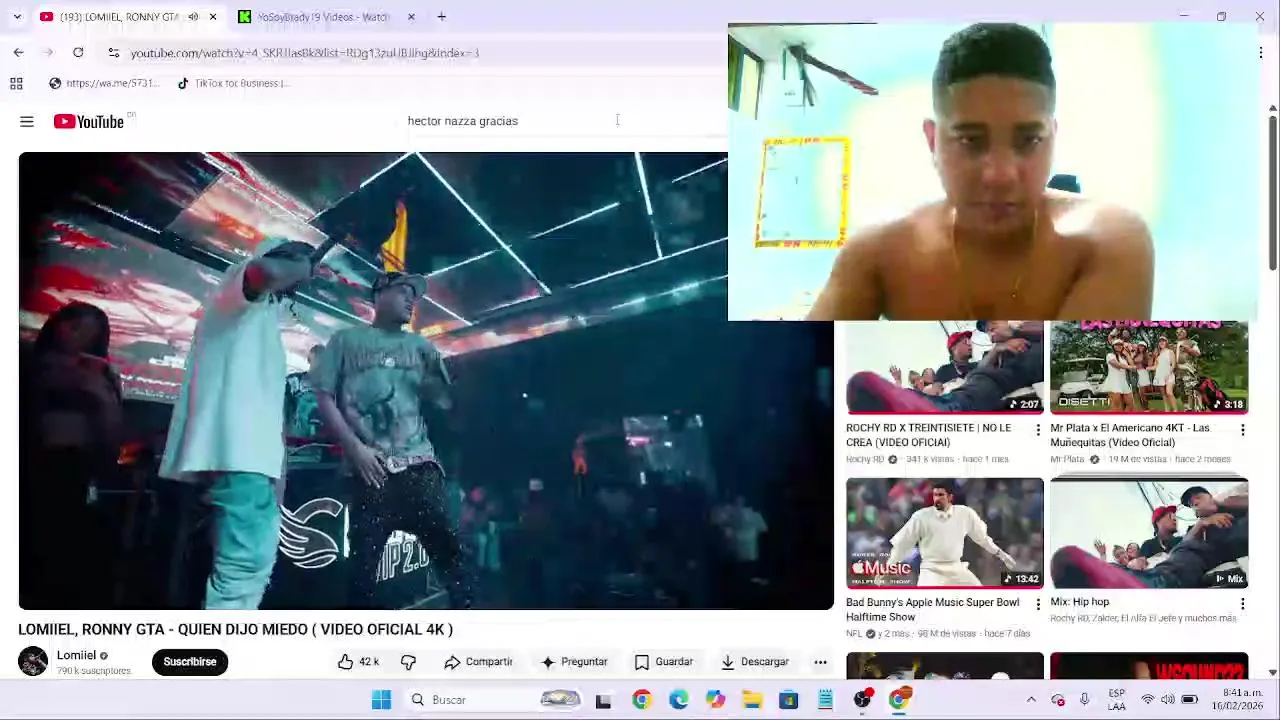Open Las Muñequitas video thumbnail
Image resolution: width=1280 pixels, height=720 pixels.
click(1149, 367)
